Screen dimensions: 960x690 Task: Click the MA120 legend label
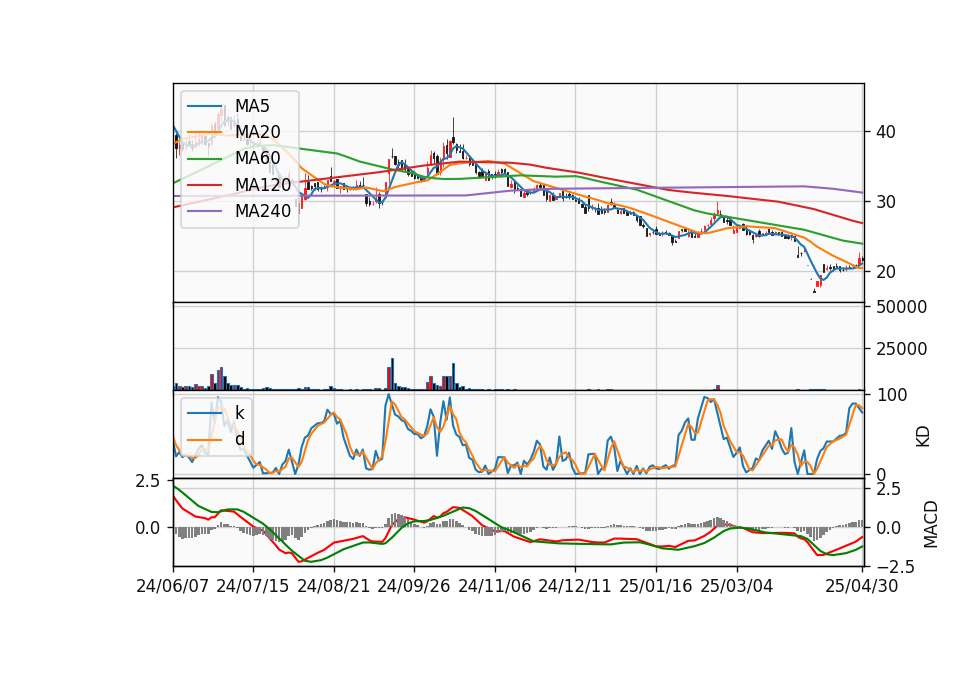tap(263, 184)
